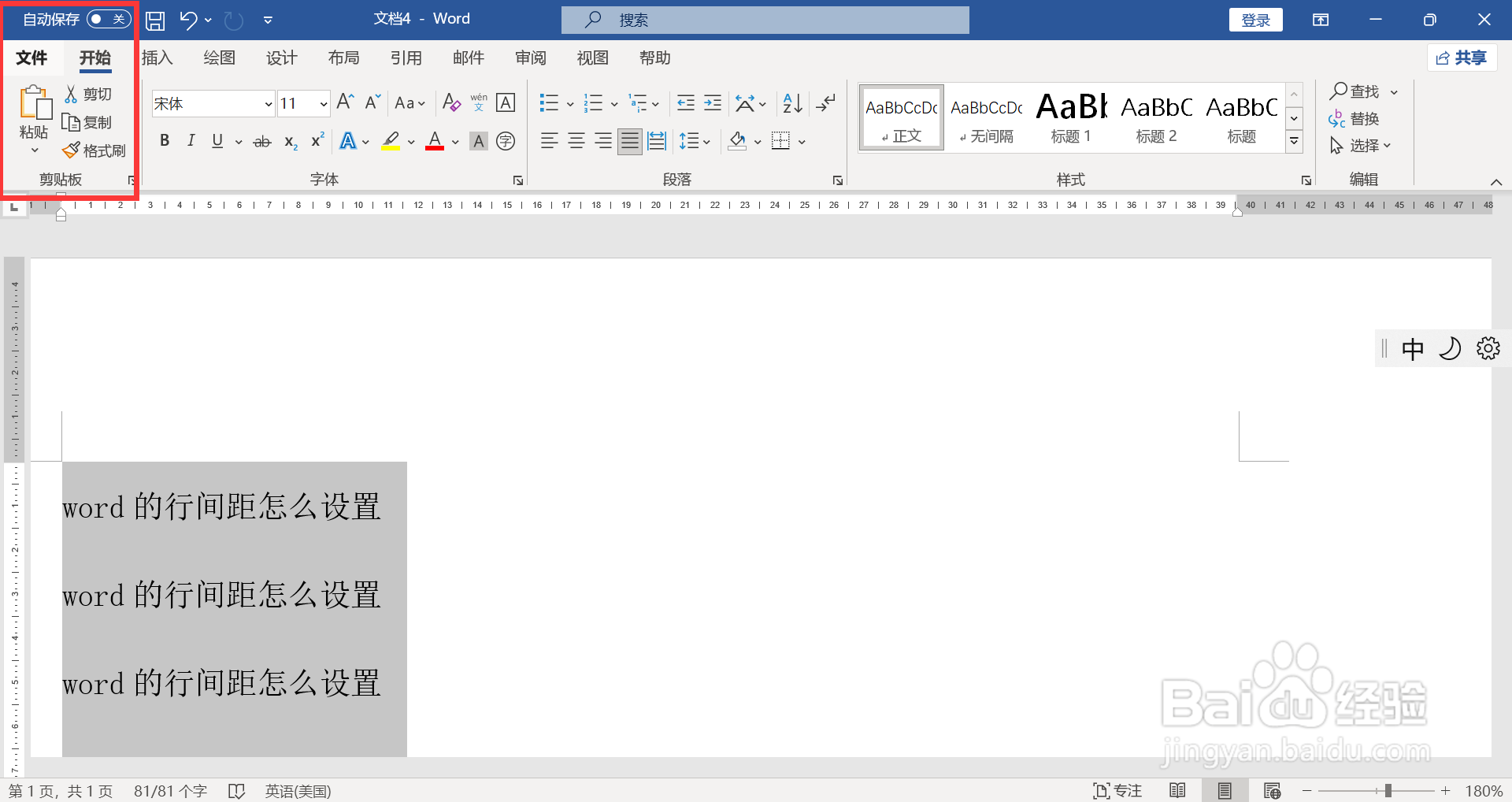Switch to Layout (布局) tab
This screenshot has height=802, width=1512.
343,58
